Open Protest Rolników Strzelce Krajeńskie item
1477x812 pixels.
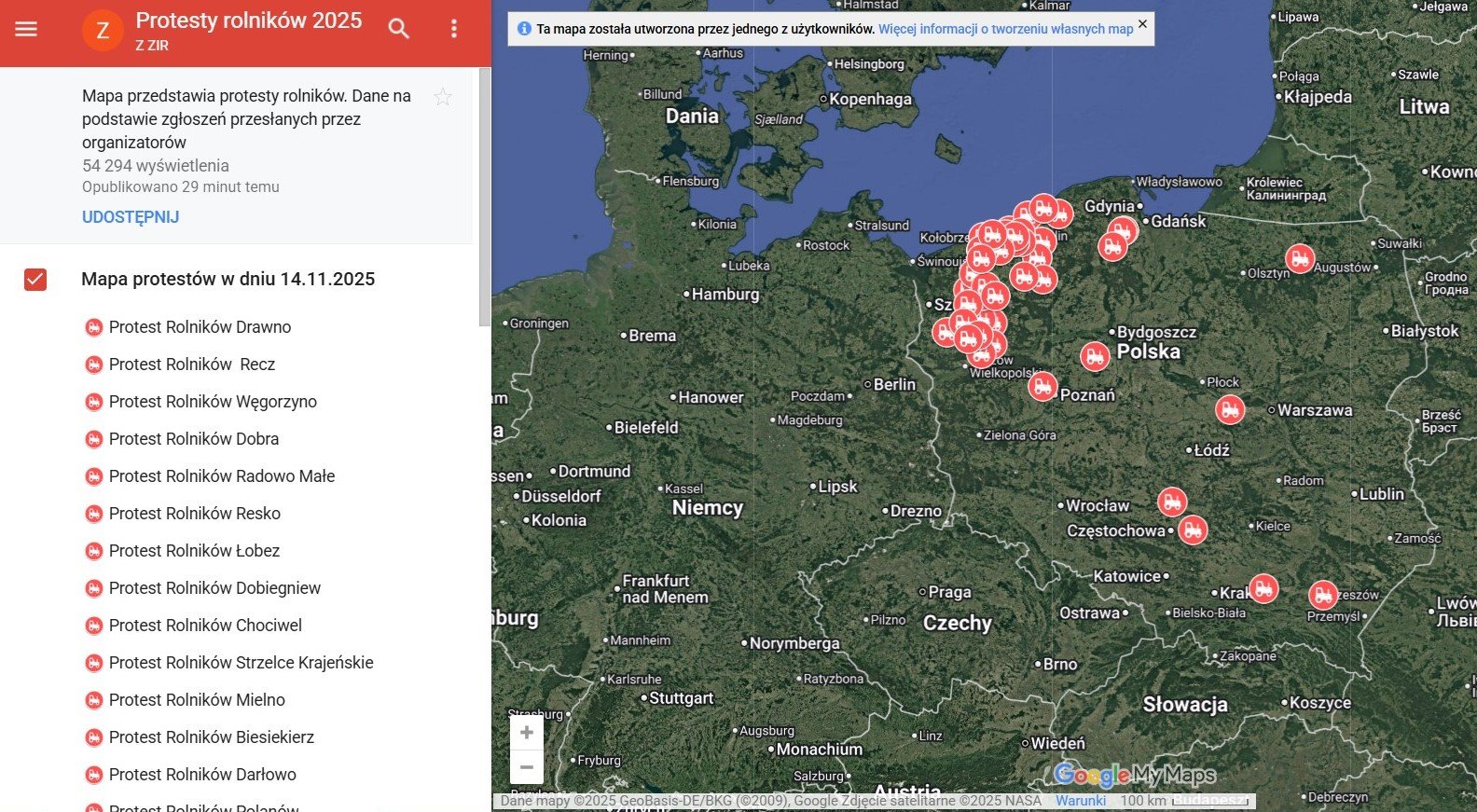click(x=241, y=663)
